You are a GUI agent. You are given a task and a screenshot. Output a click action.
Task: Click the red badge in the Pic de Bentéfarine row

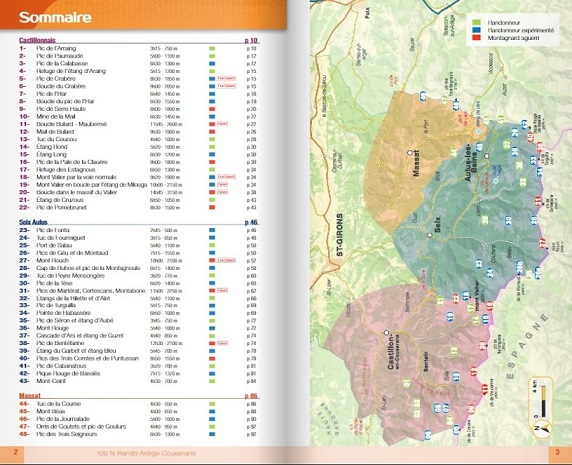tap(223, 343)
